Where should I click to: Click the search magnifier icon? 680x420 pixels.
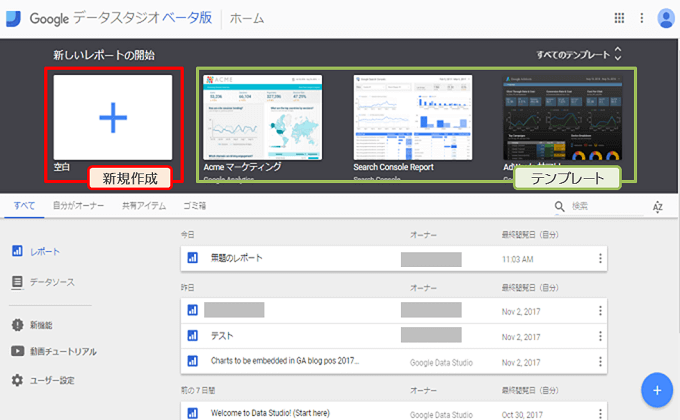559,206
